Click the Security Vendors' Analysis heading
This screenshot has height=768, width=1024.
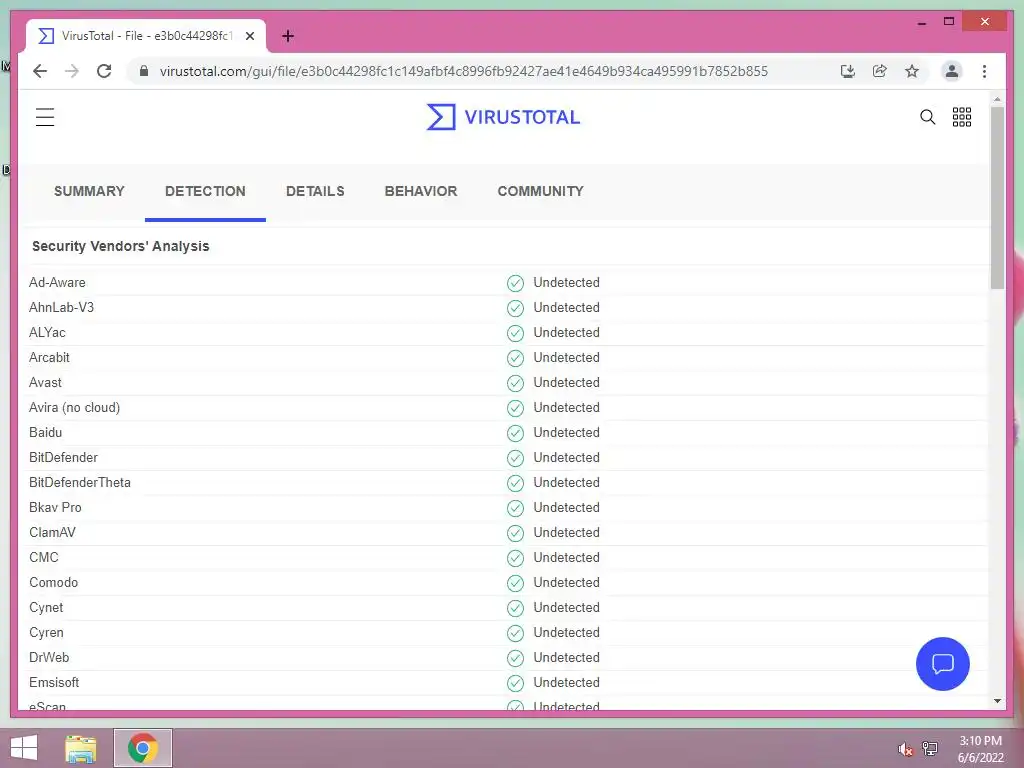point(121,246)
